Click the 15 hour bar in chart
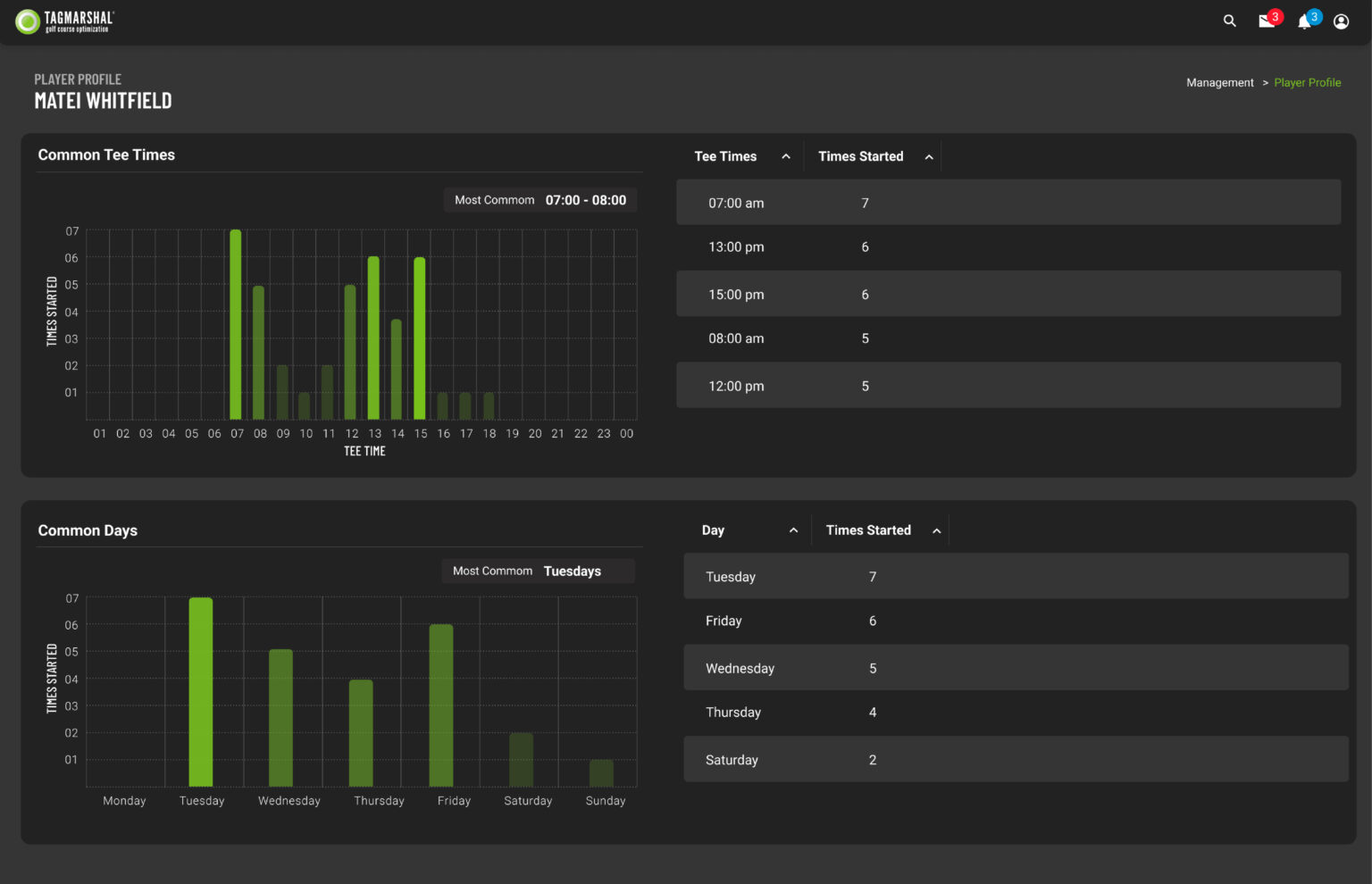The height and width of the screenshot is (884, 1372). coord(420,339)
